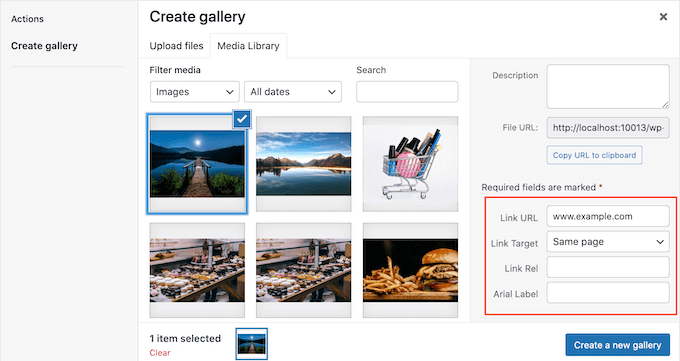Select the shopping cart cosmetics thumbnail

pyautogui.click(x=410, y=164)
